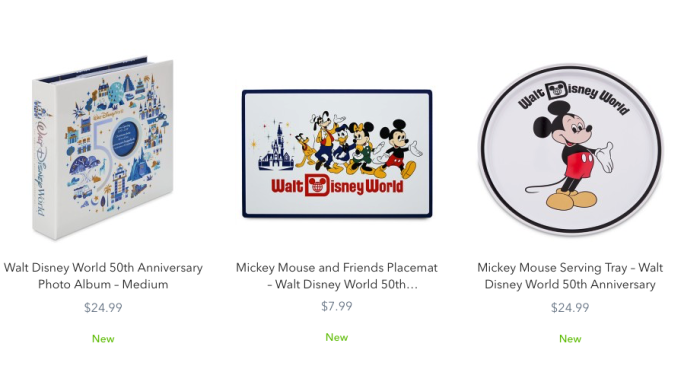The height and width of the screenshot is (388, 700).
Task: Click the New label under the Placemat
Action: [337, 338]
